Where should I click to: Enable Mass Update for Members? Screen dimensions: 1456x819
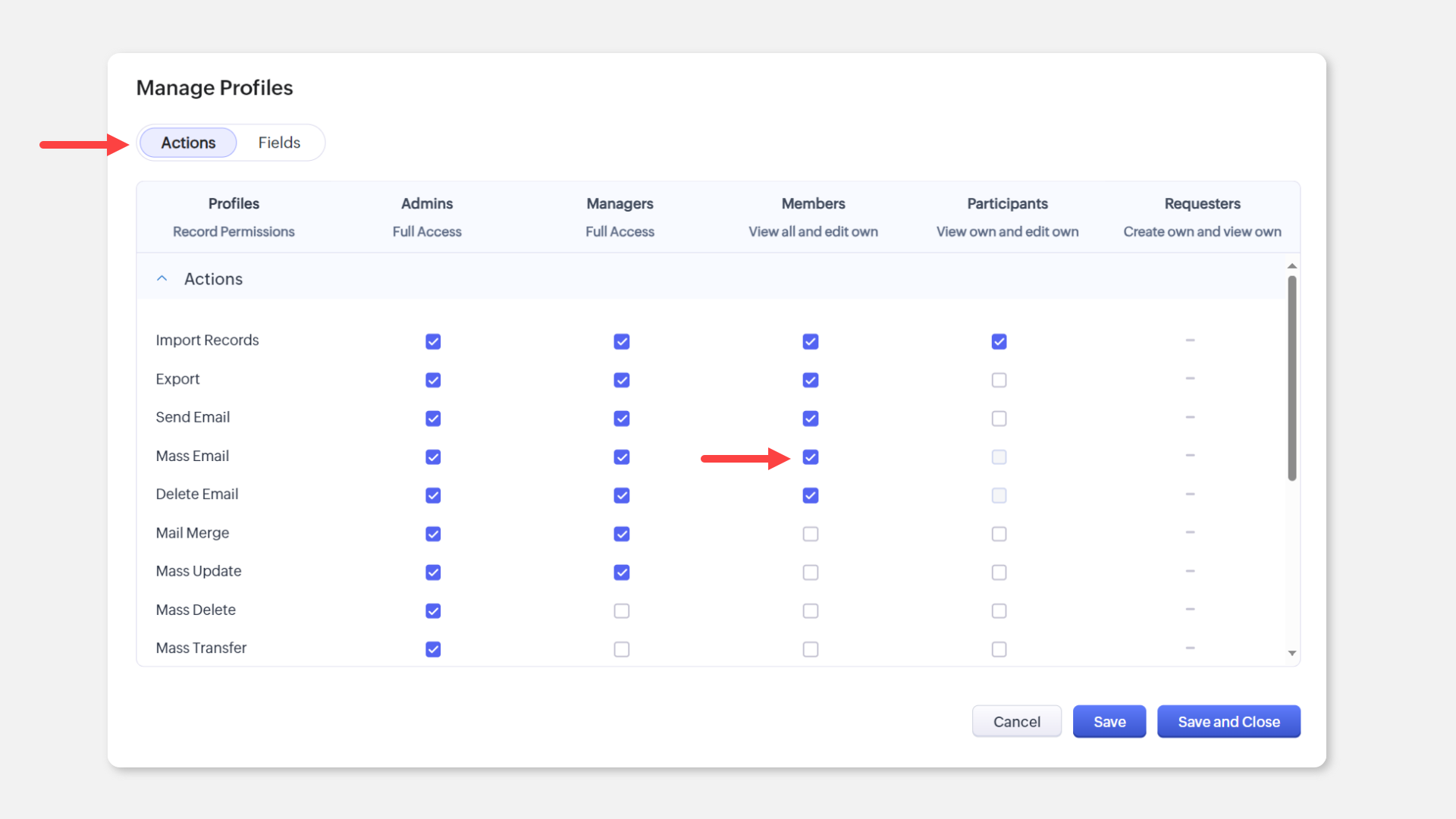coord(811,573)
